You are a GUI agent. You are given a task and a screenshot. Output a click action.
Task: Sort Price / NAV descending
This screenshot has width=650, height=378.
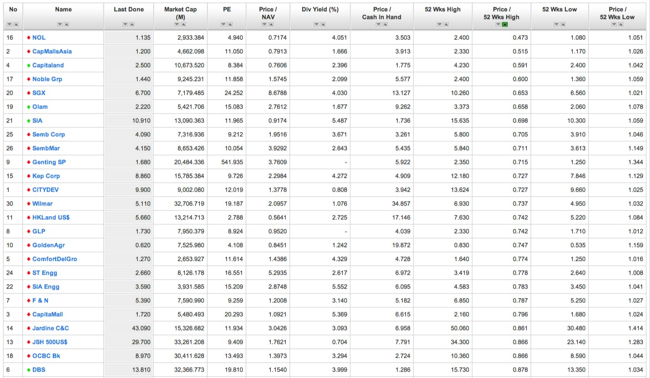pyautogui.click(x=264, y=25)
